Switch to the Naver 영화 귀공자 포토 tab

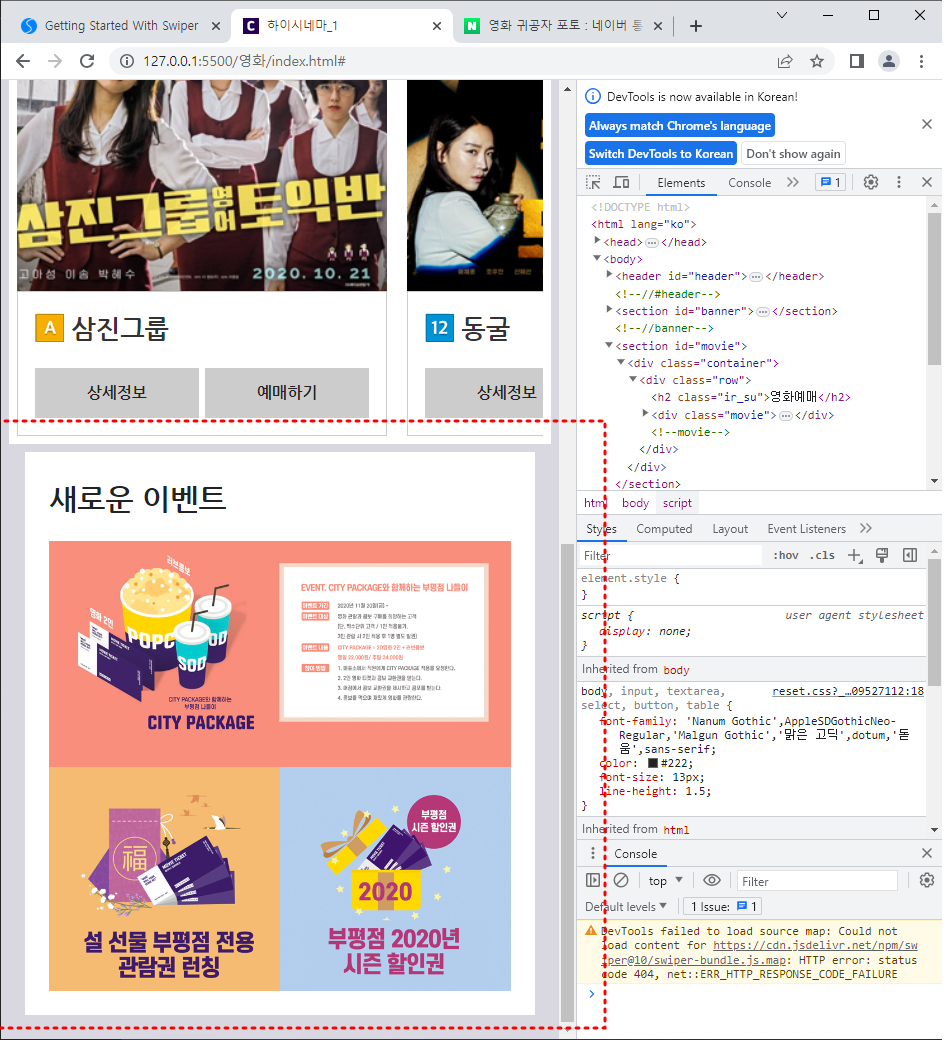563,26
